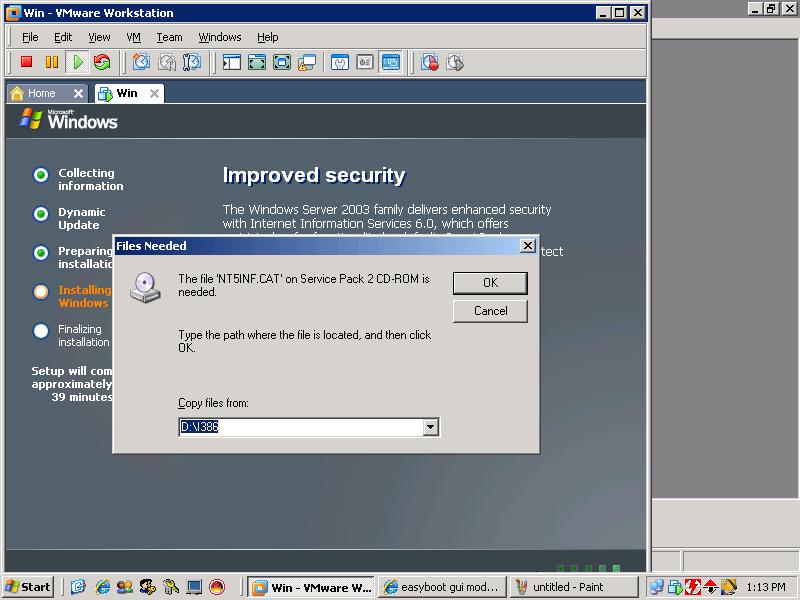Image resolution: width=800 pixels, height=600 pixels.
Task: Click OK in Files Needed dialog
Action: pos(490,283)
